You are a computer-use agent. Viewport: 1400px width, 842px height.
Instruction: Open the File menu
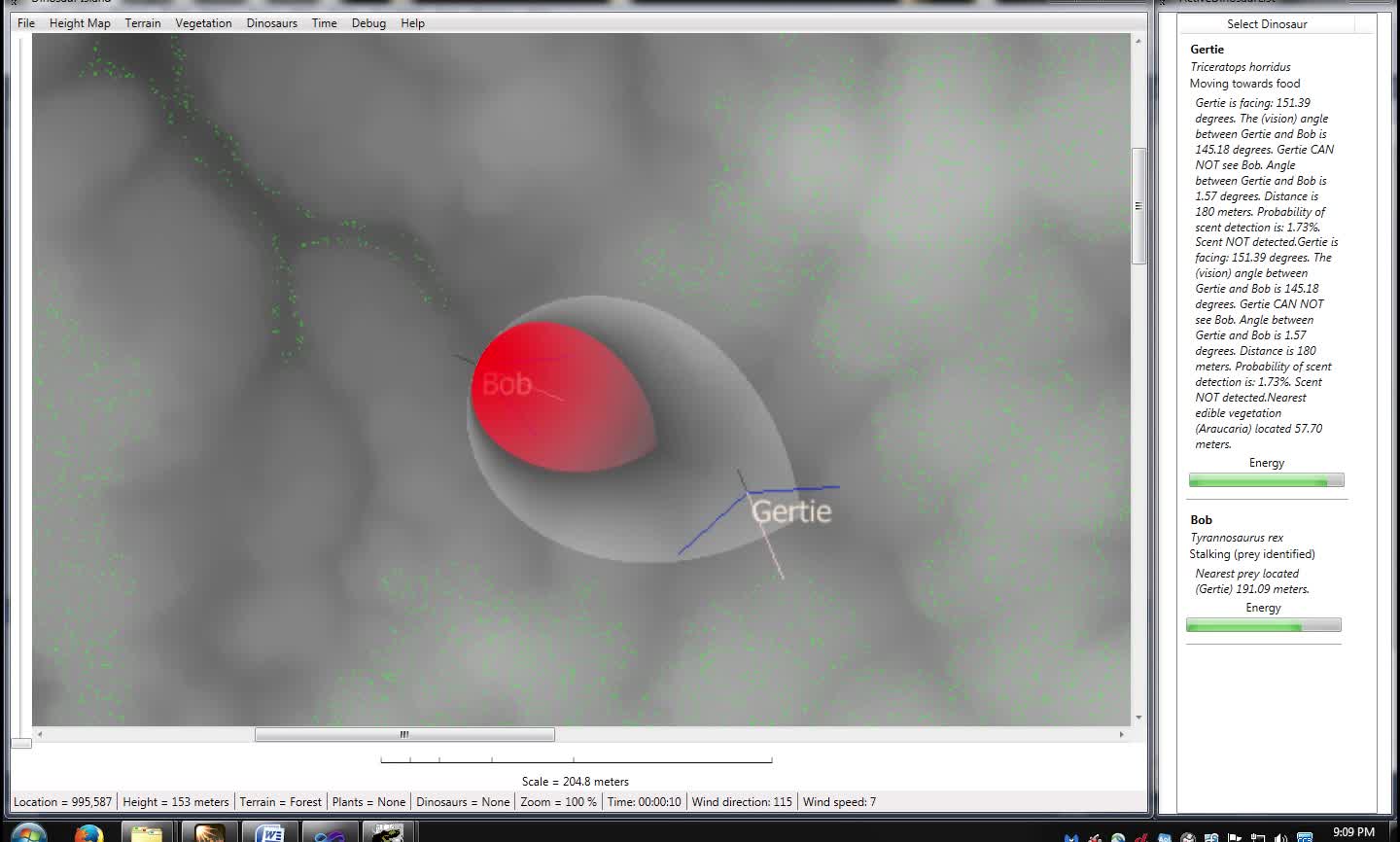(26, 23)
